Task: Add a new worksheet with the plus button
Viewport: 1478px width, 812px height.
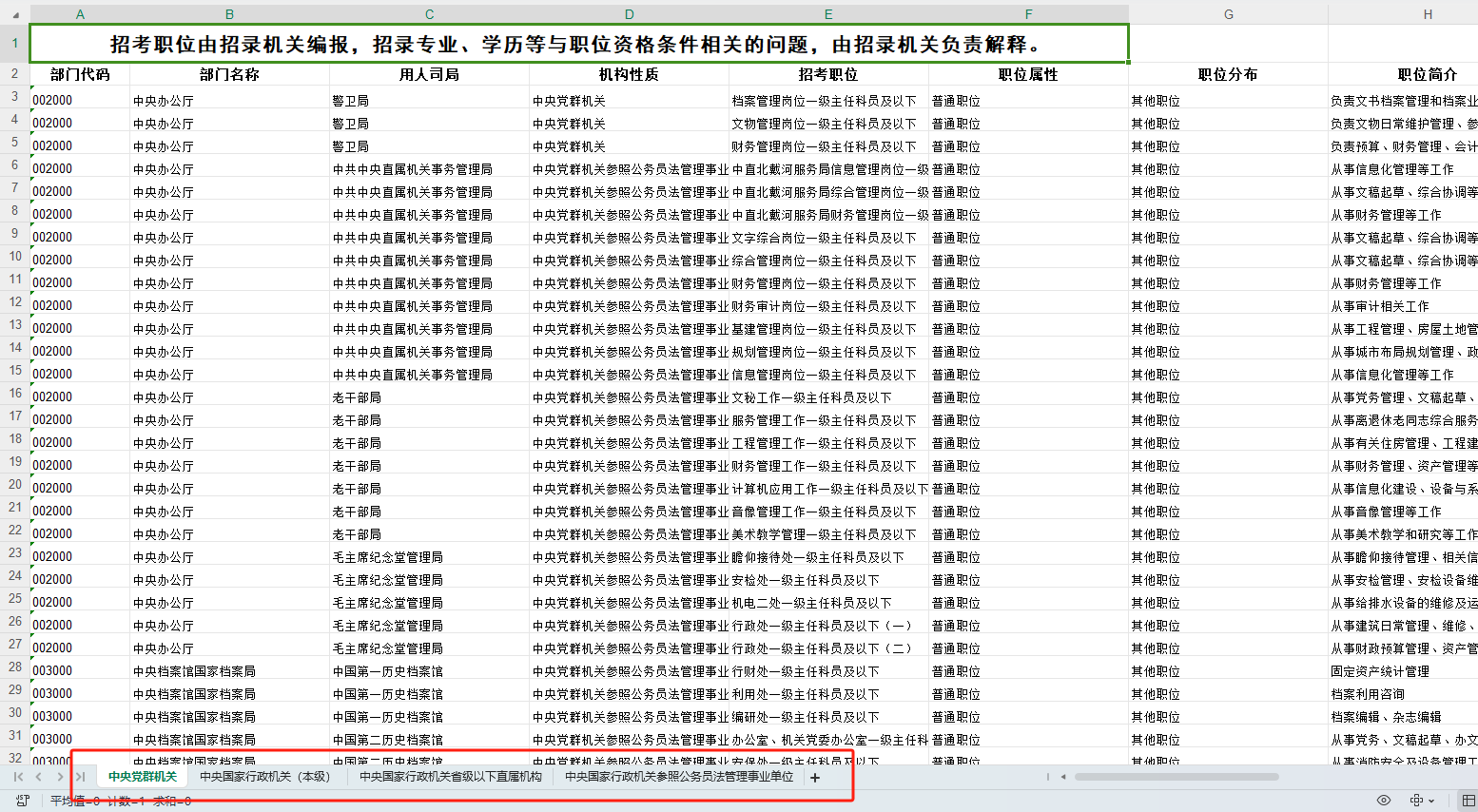Action: pos(814,777)
